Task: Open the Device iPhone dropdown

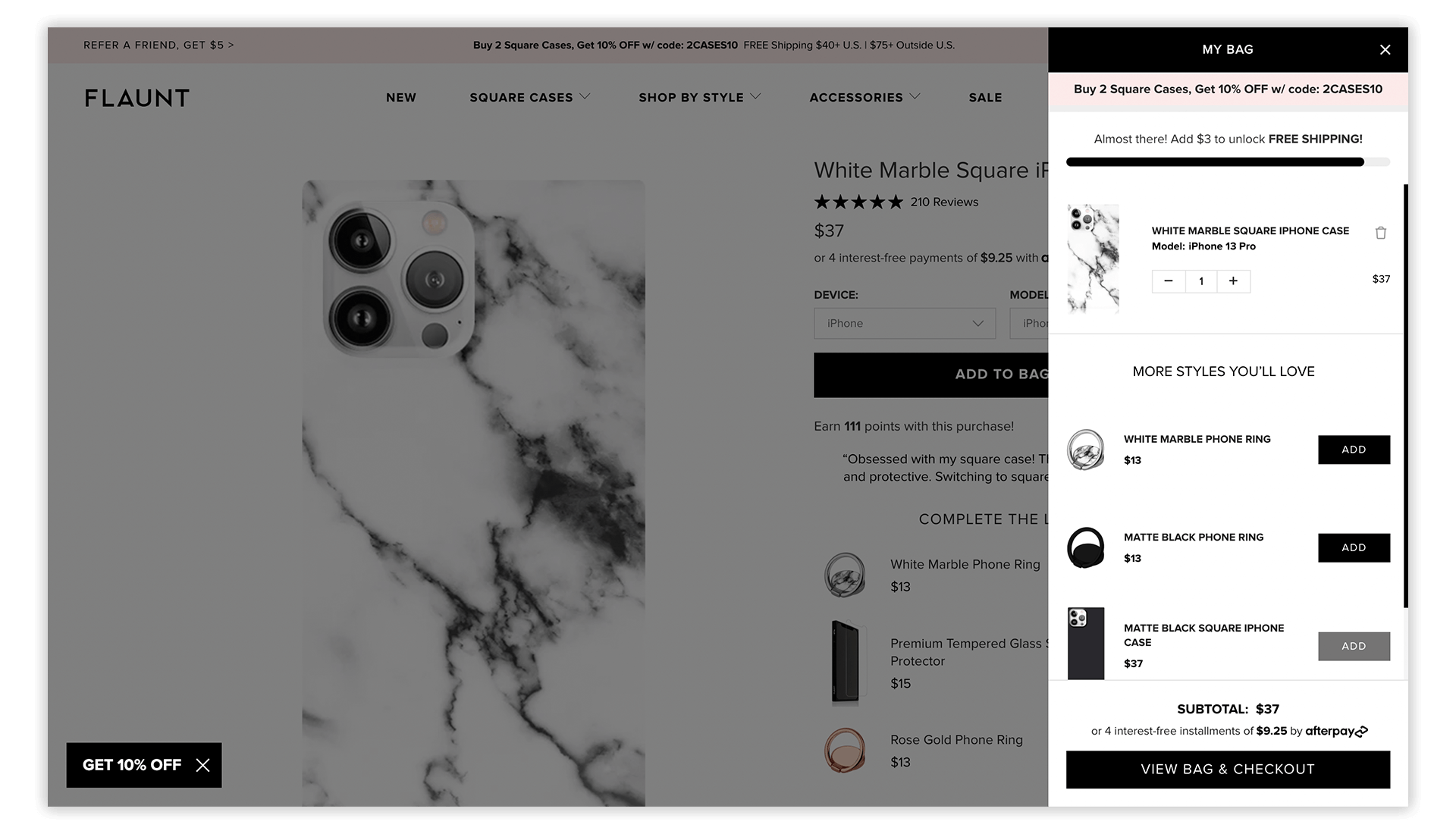Action: [904, 324]
